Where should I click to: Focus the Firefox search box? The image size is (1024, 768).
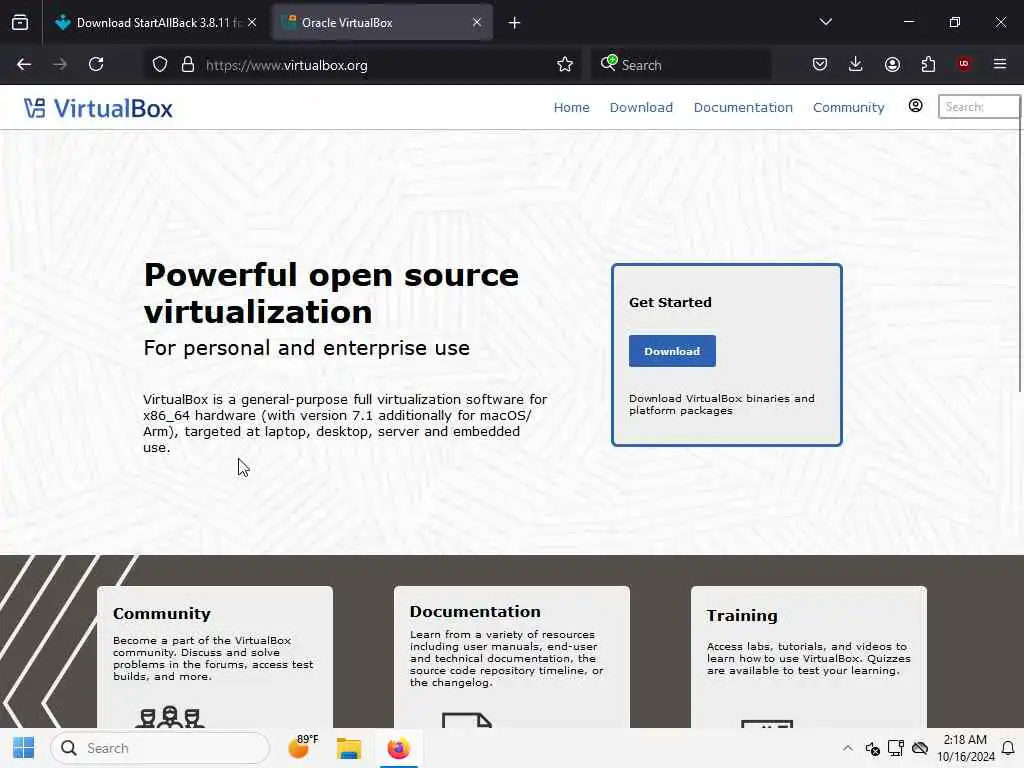click(682, 65)
